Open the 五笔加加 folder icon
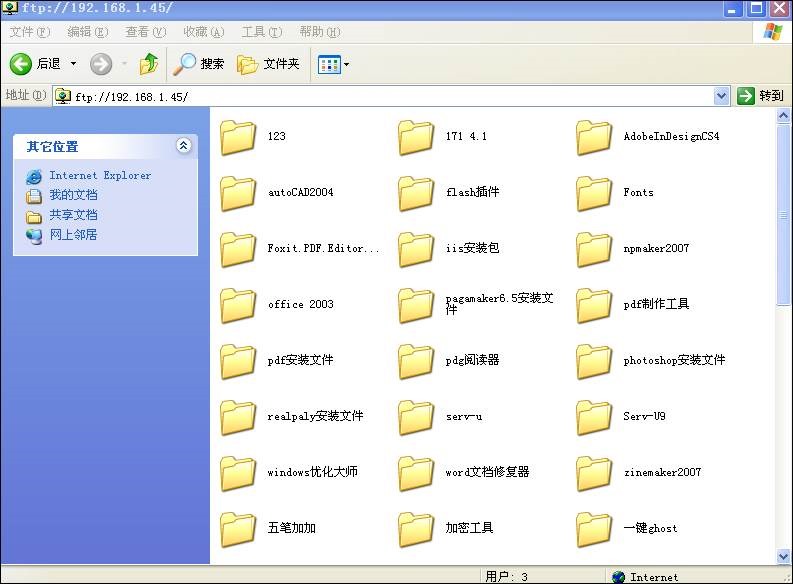Viewport: 793px width, 584px height. (238, 529)
